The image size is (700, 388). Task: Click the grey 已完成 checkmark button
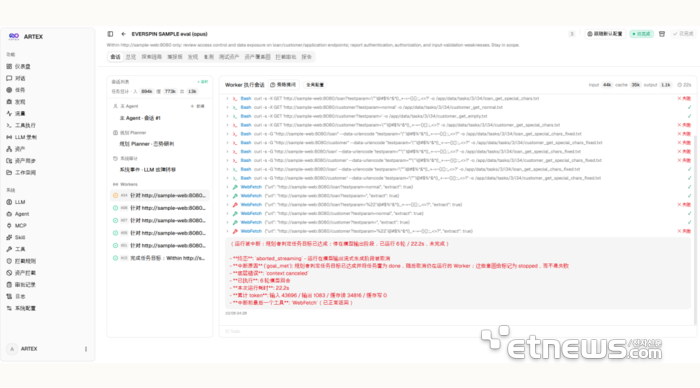(683, 34)
